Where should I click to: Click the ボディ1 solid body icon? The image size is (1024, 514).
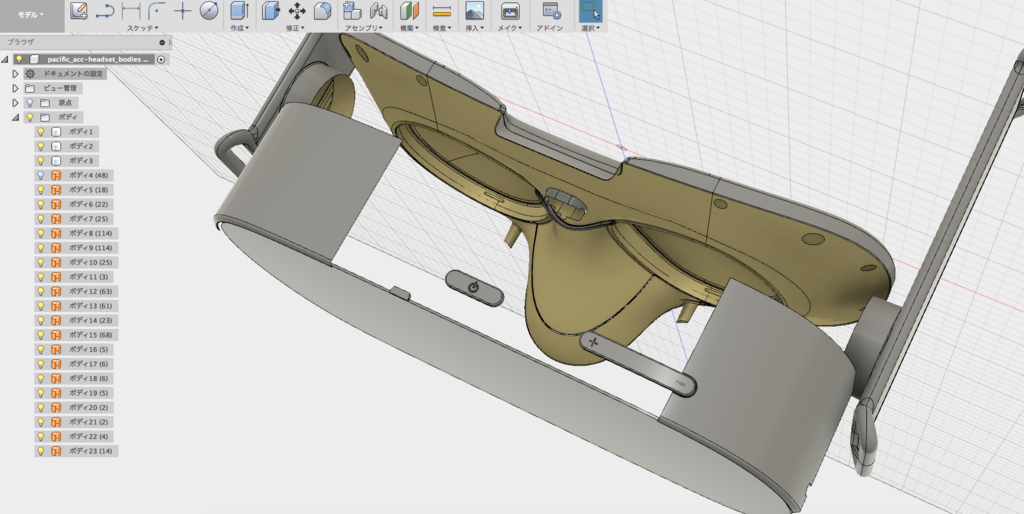point(56,132)
